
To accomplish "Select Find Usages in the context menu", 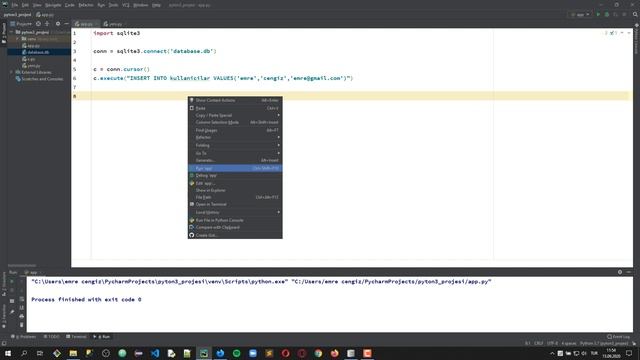I will point(235,130).
